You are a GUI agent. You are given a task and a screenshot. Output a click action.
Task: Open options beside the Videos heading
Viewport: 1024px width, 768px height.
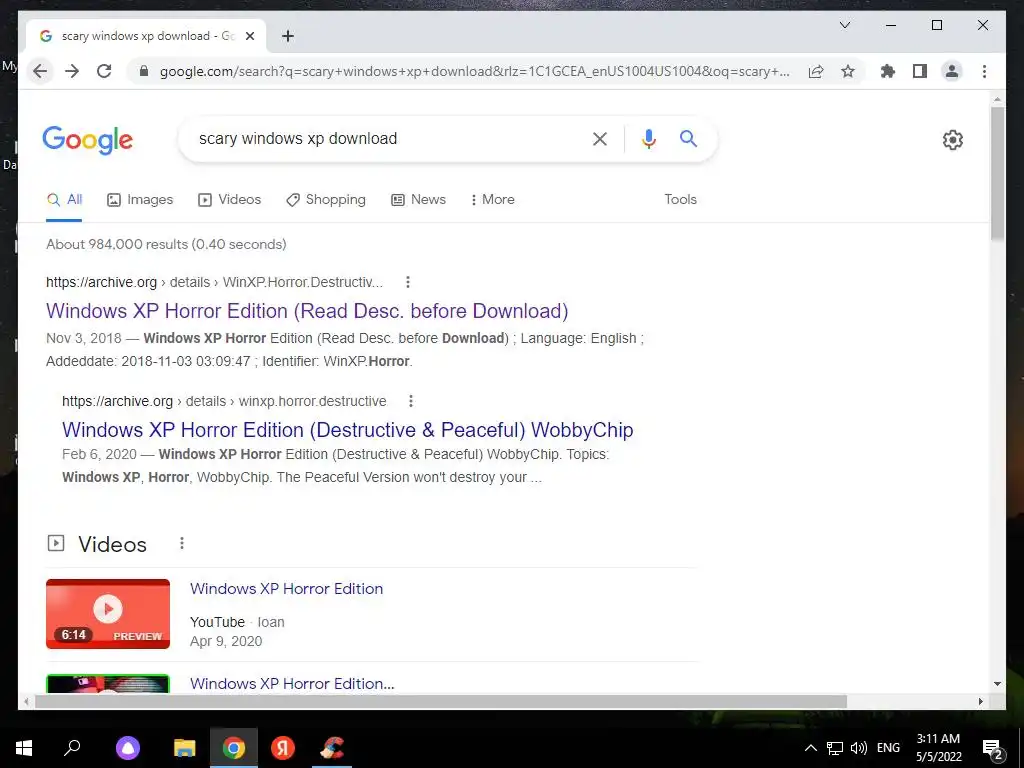(x=182, y=543)
